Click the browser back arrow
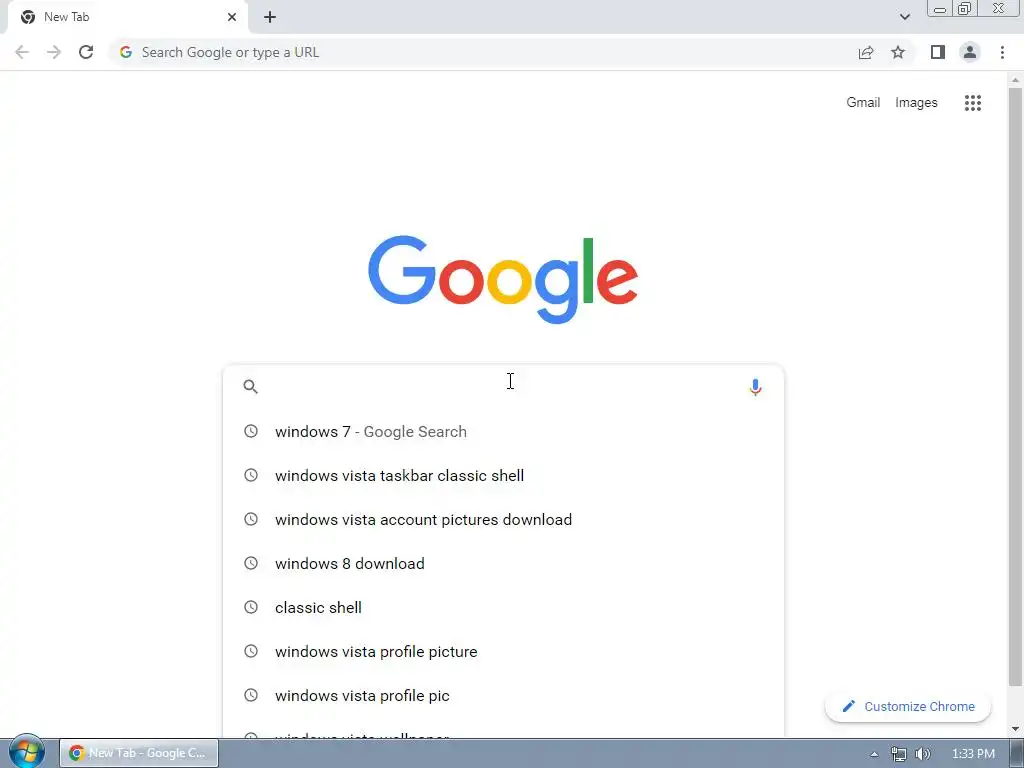 coord(22,52)
